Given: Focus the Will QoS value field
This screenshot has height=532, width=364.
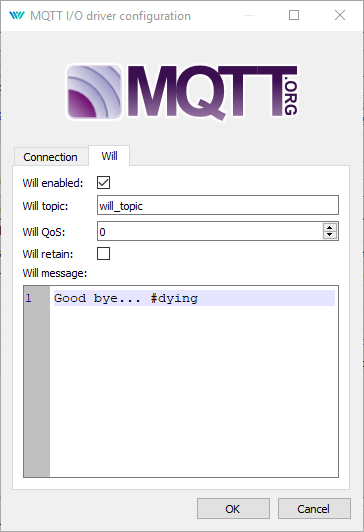Looking at the screenshot, I should (210, 231).
